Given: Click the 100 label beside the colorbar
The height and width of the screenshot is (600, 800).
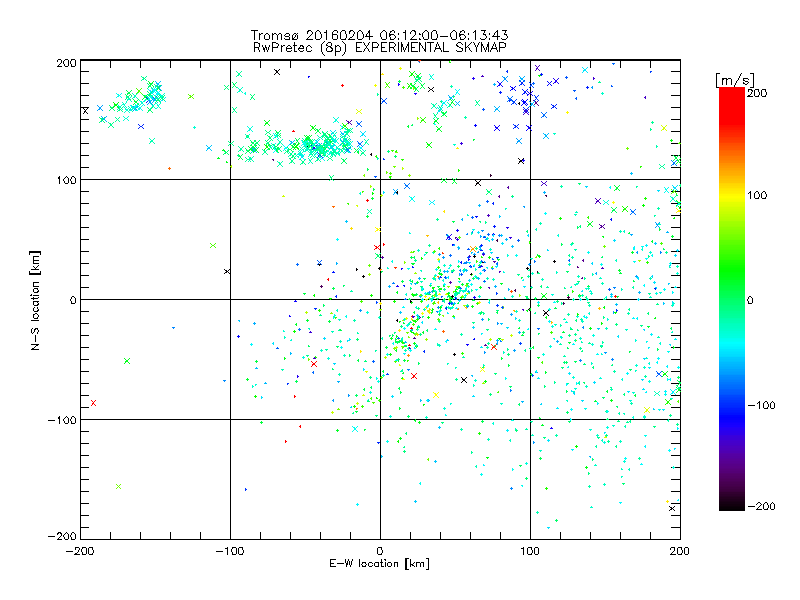Looking at the screenshot, I should [x=757, y=195].
